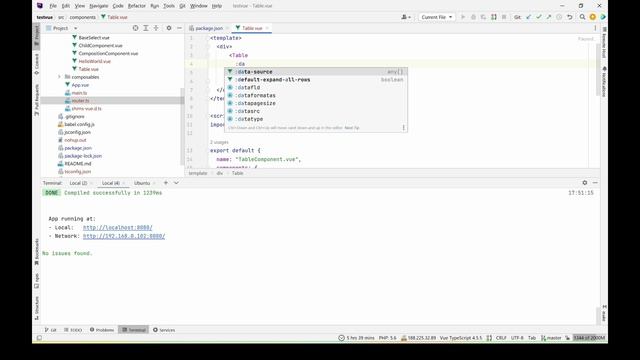This screenshot has height=360, width=640.
Task: Click the Git update project arrow icon
Action: point(529,17)
